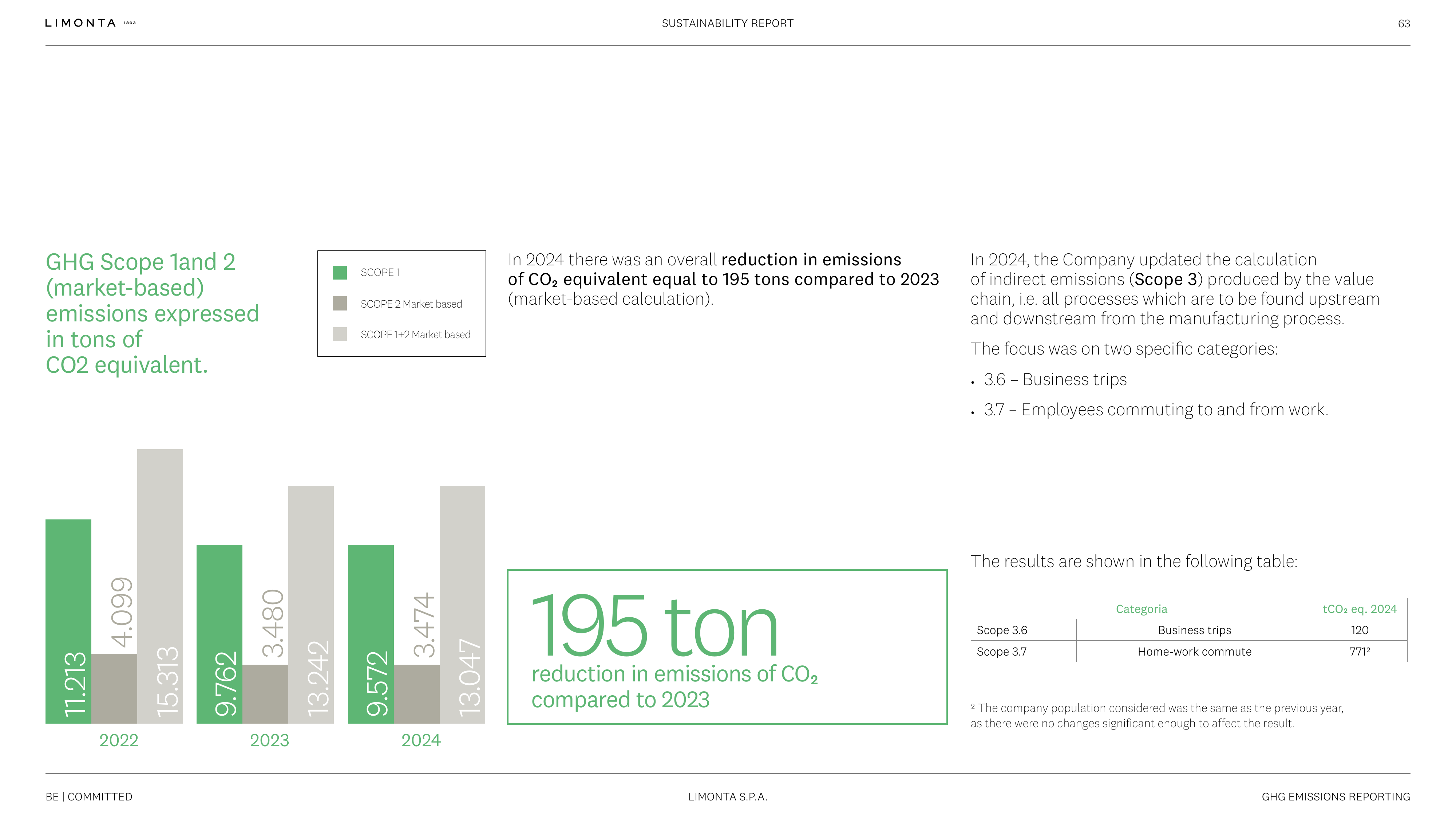The width and height of the screenshot is (1456, 819).
Task: Click the 2023 year axis label
Action: (270, 740)
